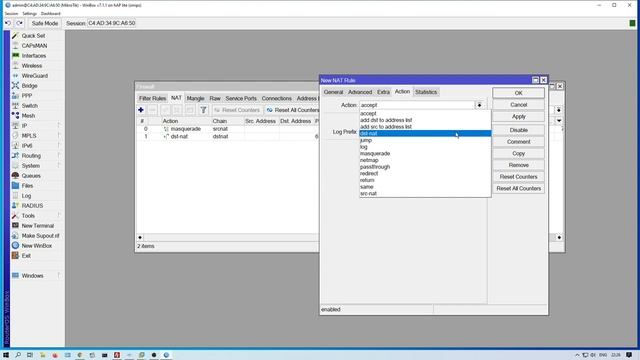Click OK in New NAT Rule
This screenshot has width=640, height=360.
(518, 93)
